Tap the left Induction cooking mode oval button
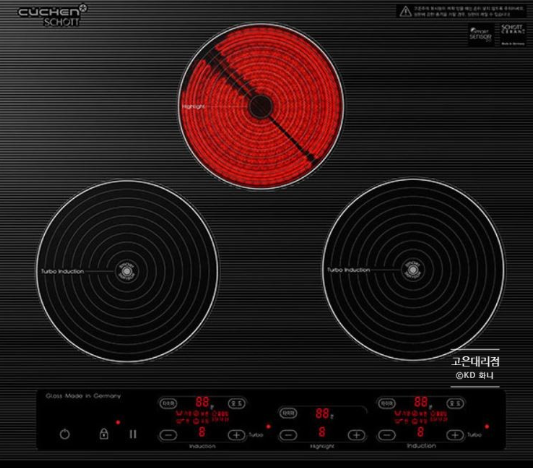The image size is (533, 468). point(237,403)
